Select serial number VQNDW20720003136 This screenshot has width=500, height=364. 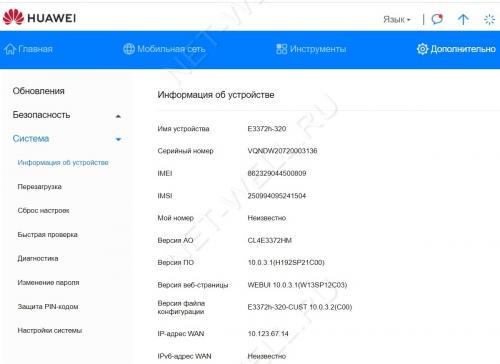pos(282,151)
